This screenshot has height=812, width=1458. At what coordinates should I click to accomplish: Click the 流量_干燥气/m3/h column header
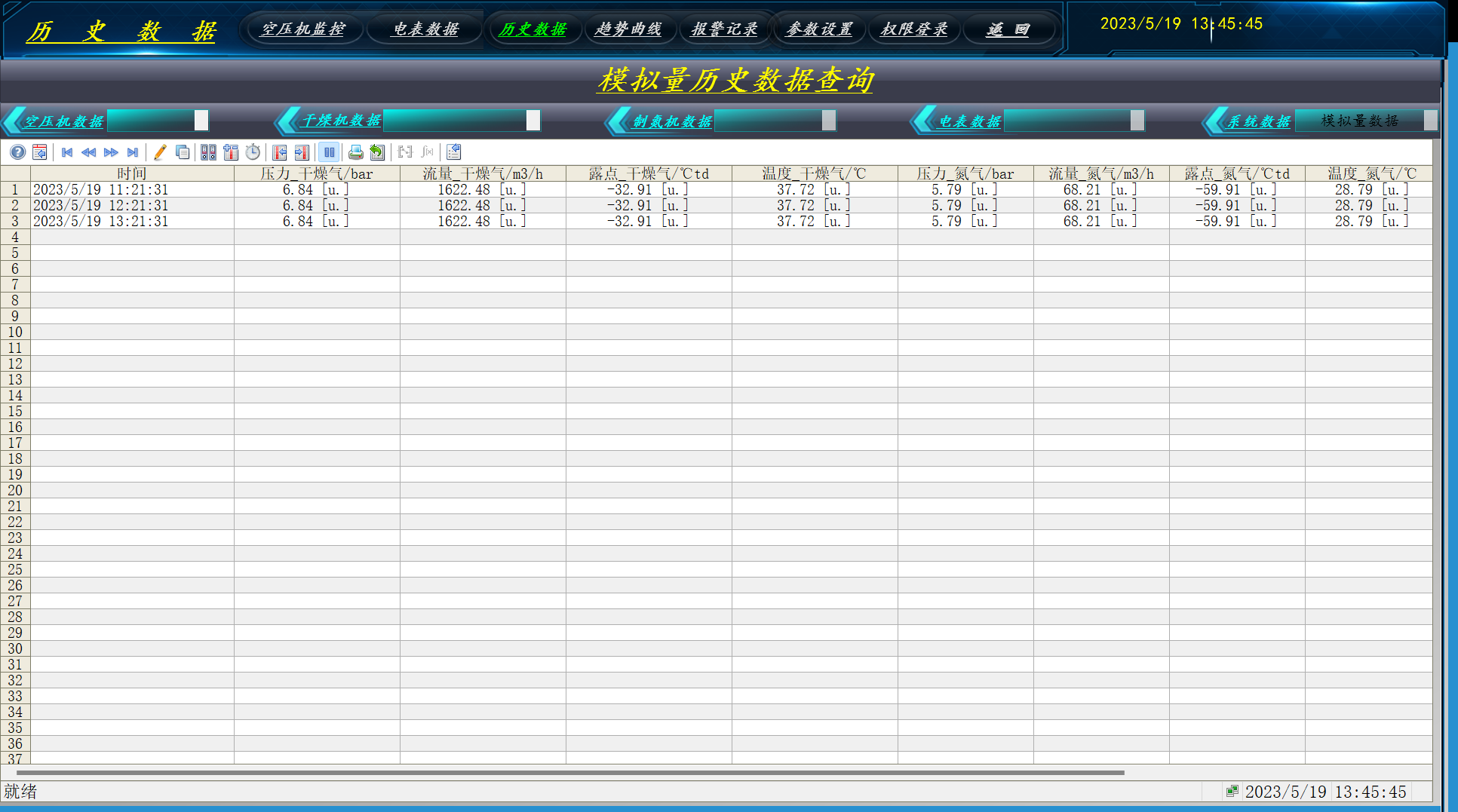click(483, 173)
